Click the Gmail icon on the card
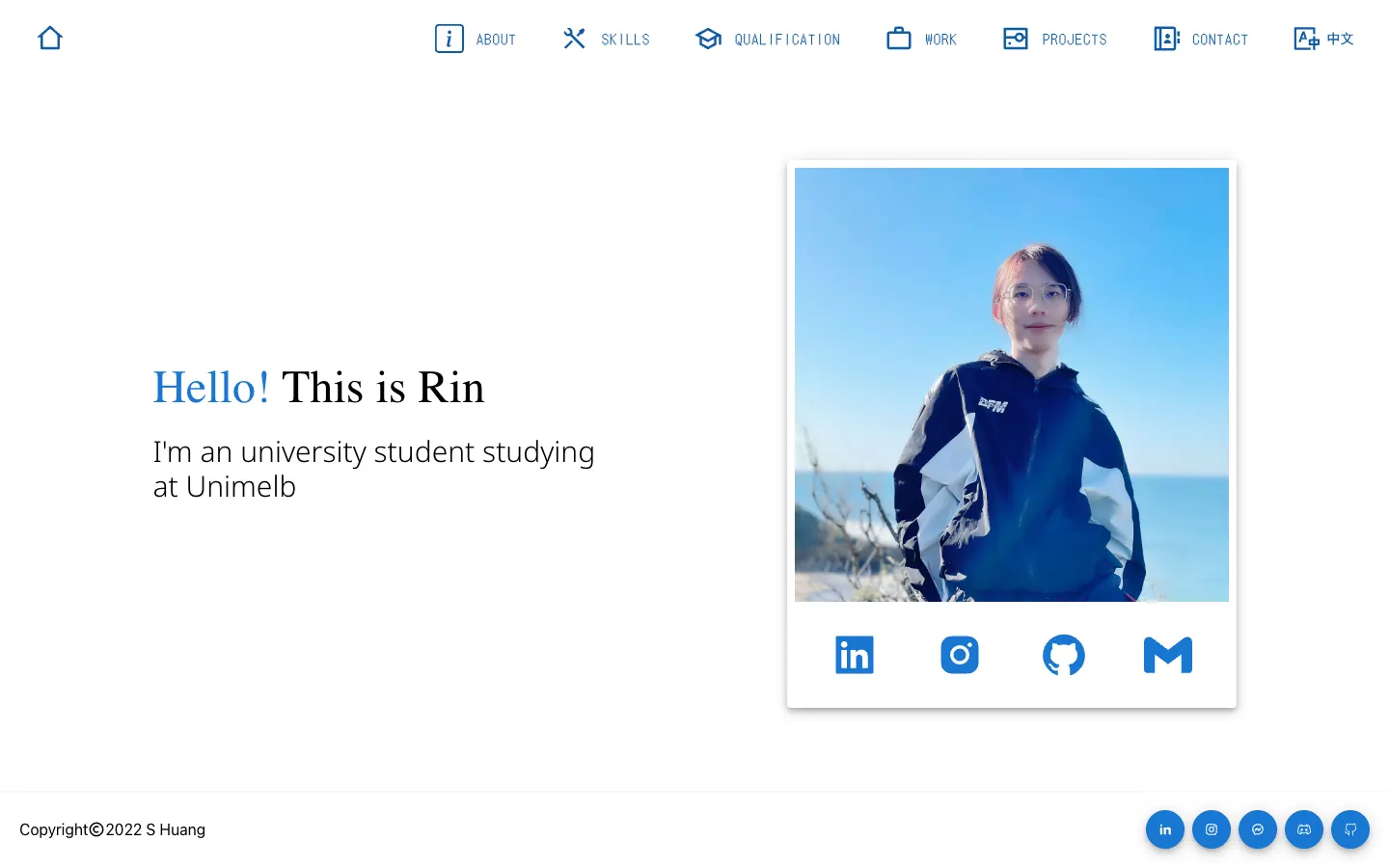1389x868 pixels. [1168, 655]
